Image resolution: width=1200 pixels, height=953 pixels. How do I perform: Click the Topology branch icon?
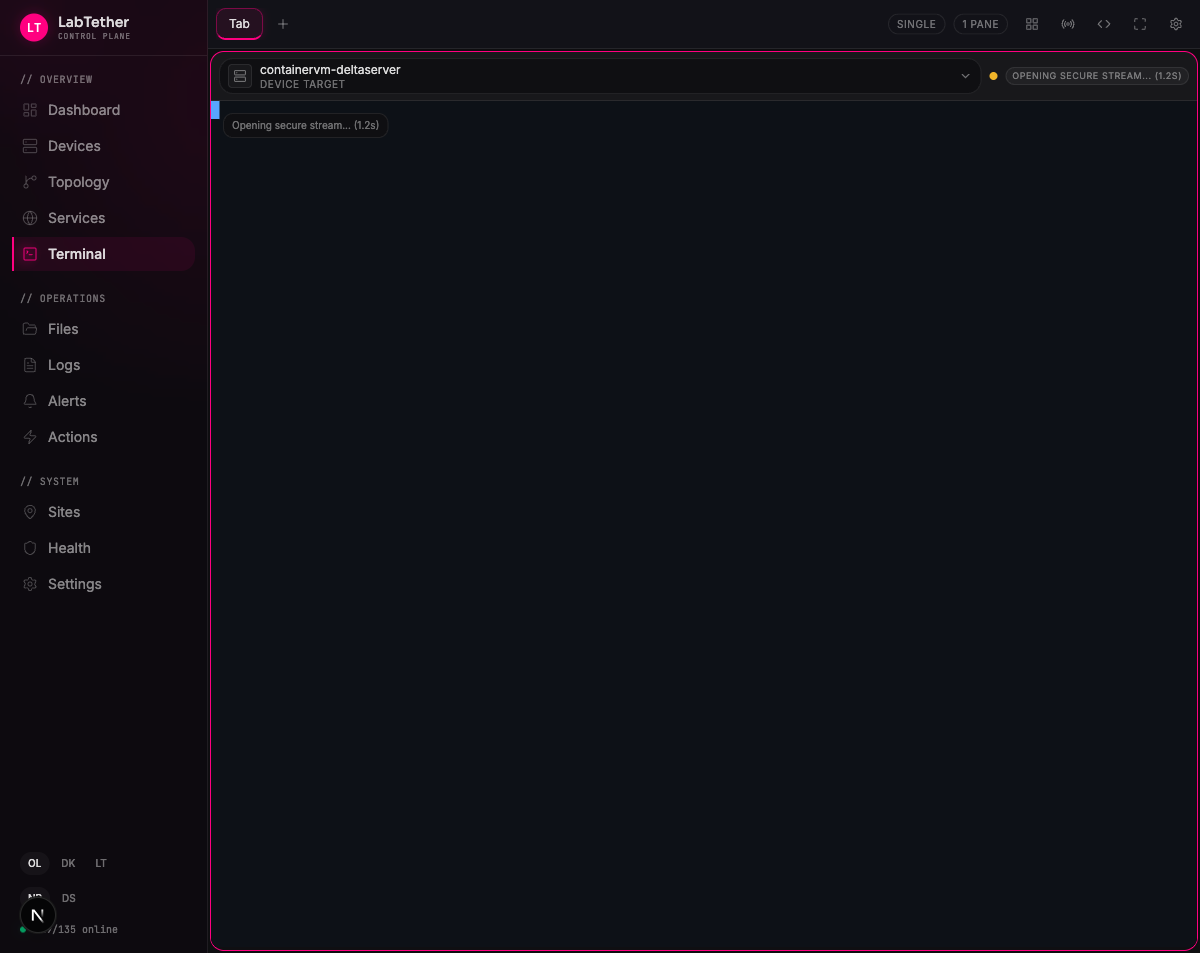pos(30,182)
